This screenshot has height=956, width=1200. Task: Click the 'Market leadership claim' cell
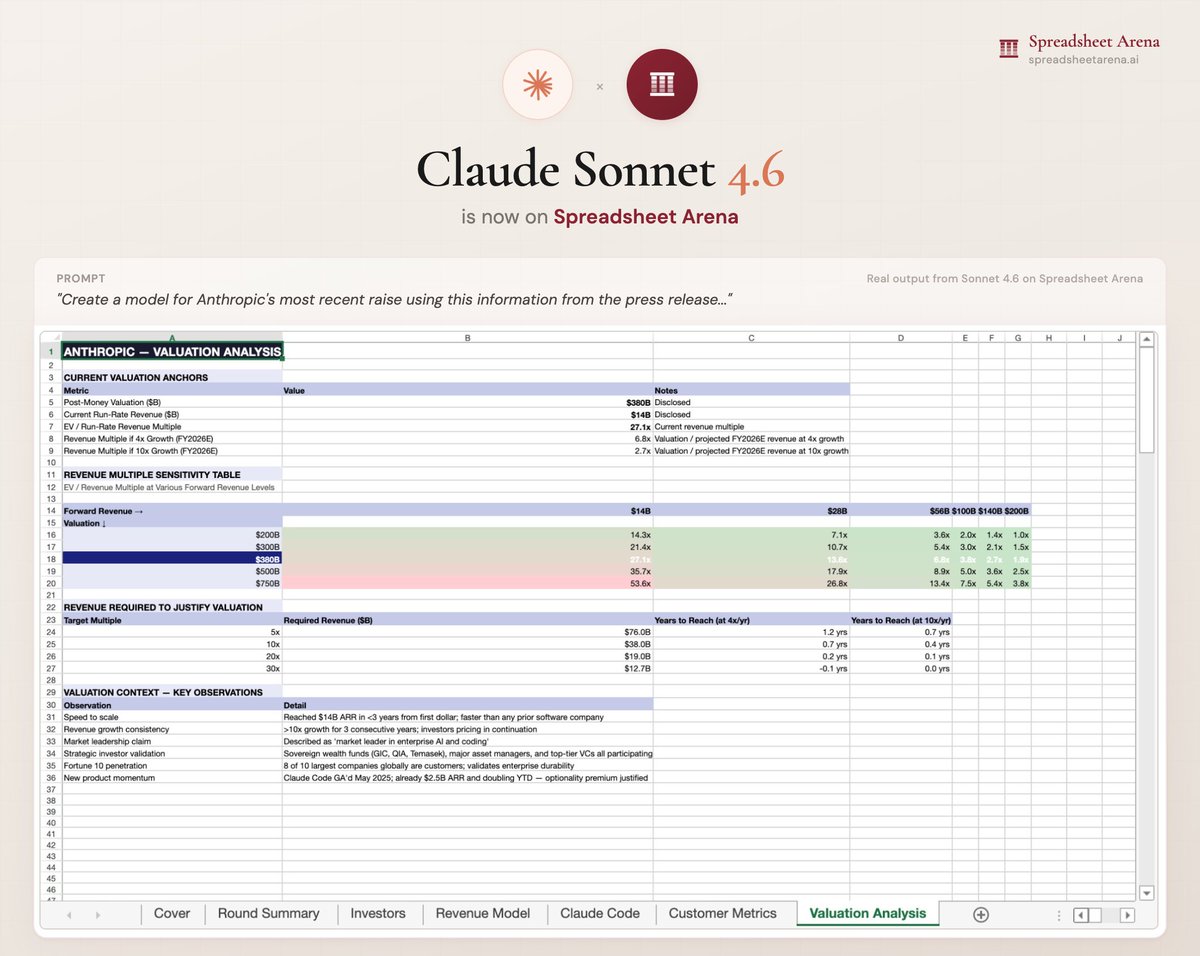click(x=172, y=741)
